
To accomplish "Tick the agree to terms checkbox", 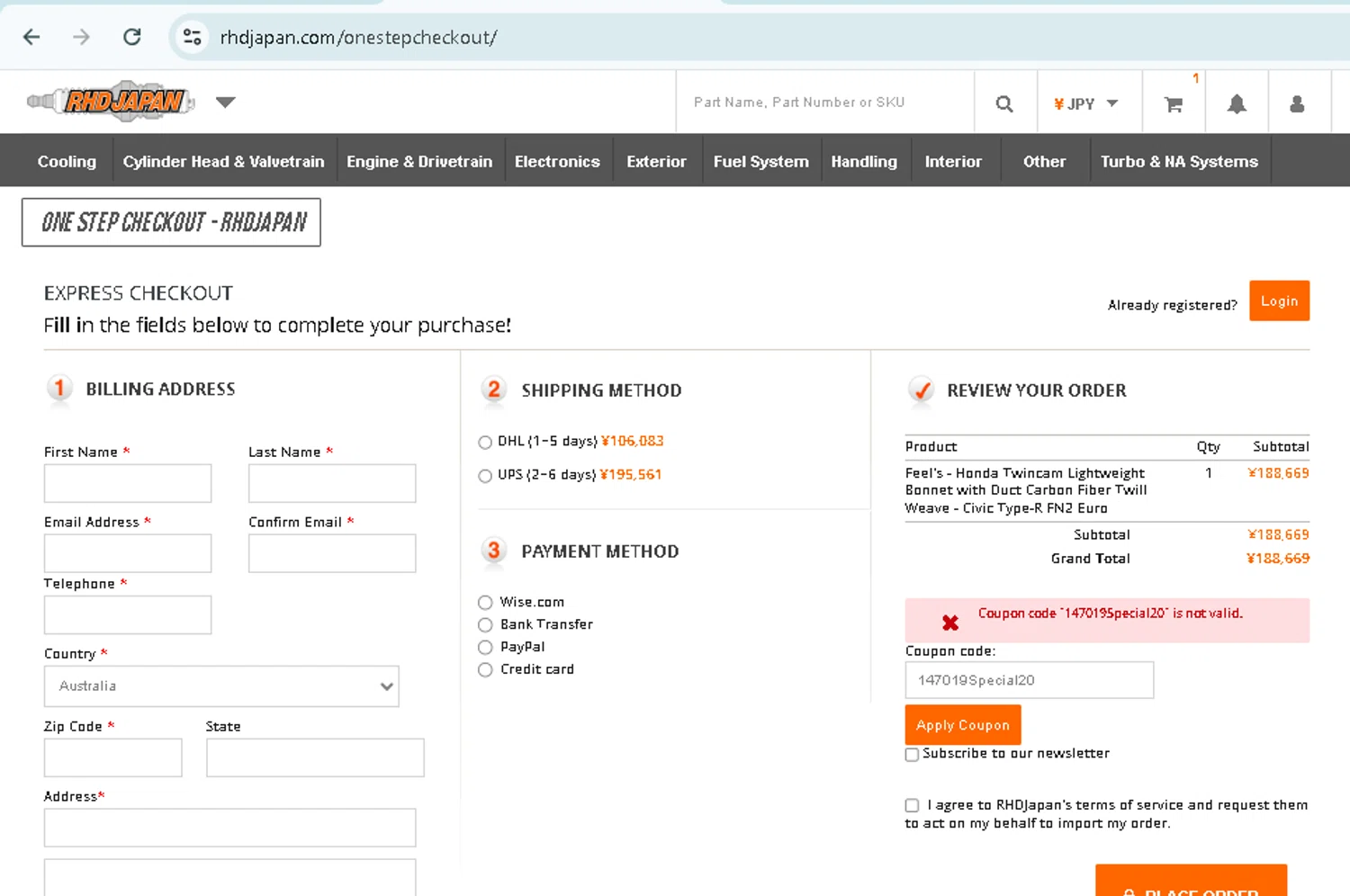I will pos(912,806).
